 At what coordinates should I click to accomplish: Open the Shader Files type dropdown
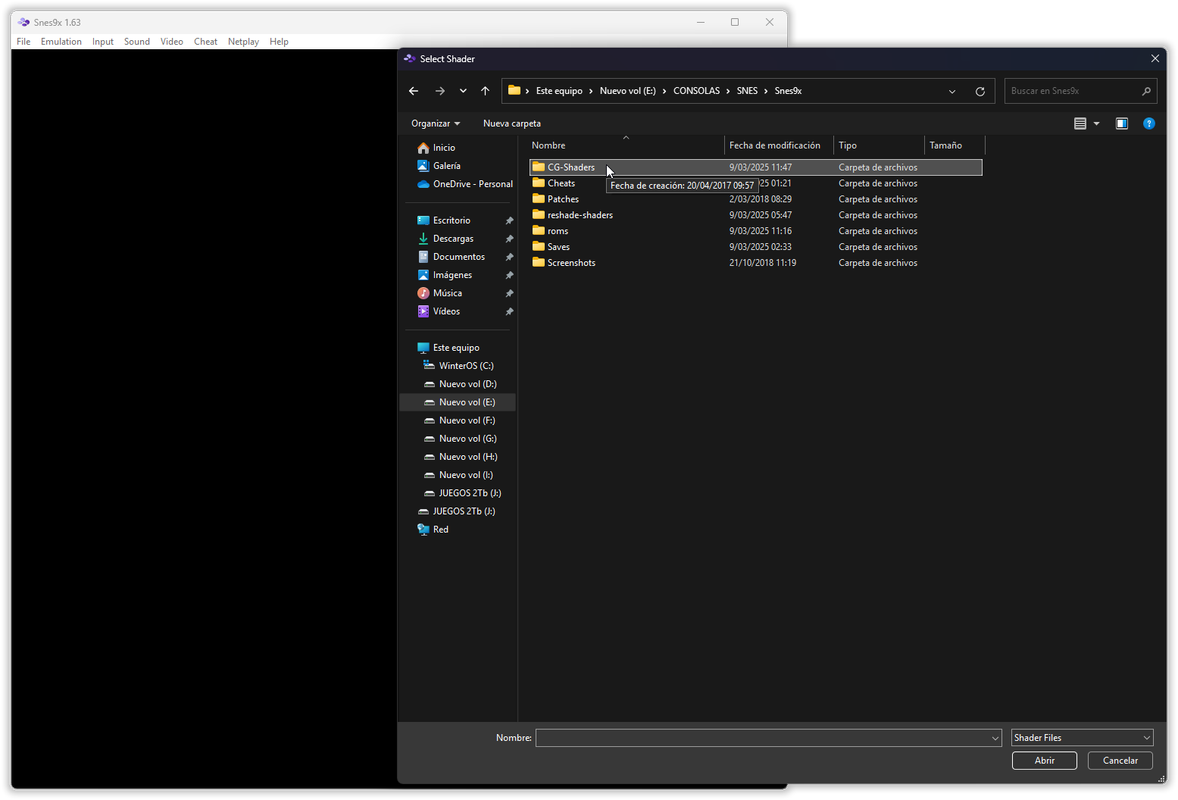click(1082, 738)
